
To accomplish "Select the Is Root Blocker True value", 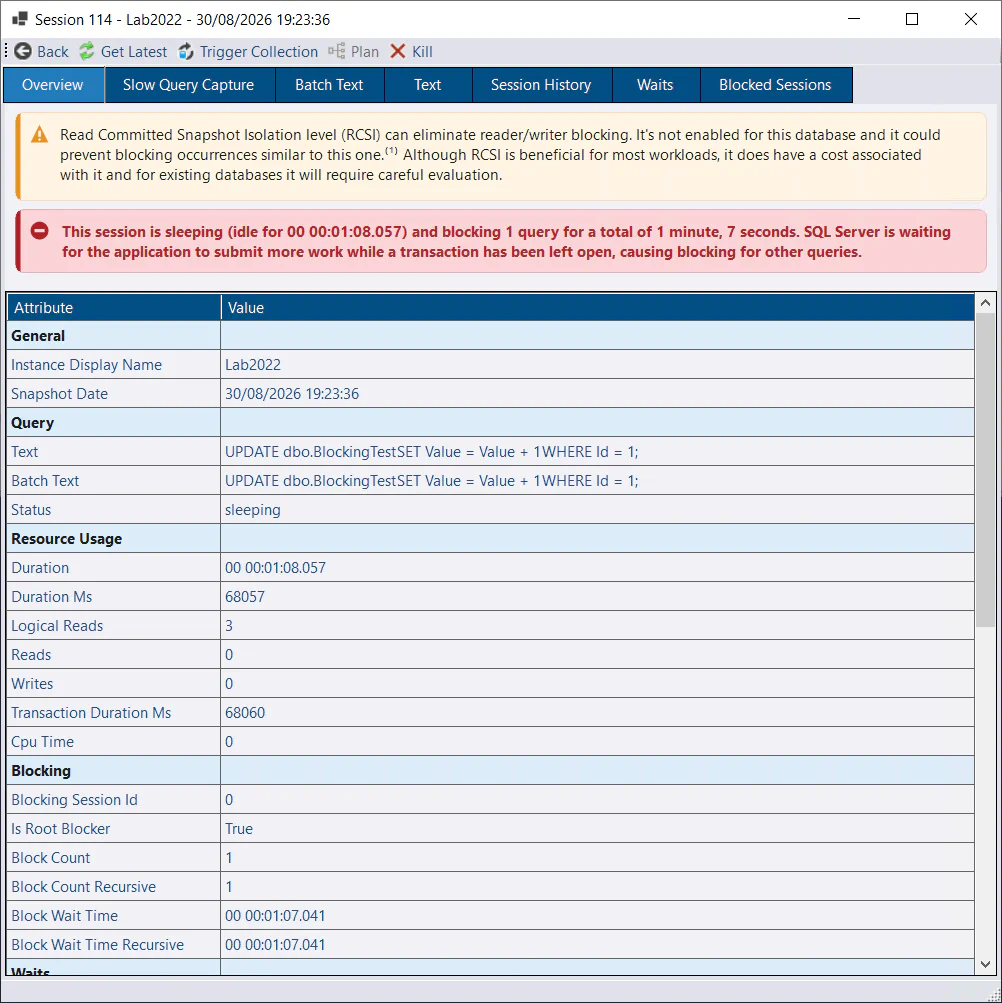I will coord(239,828).
